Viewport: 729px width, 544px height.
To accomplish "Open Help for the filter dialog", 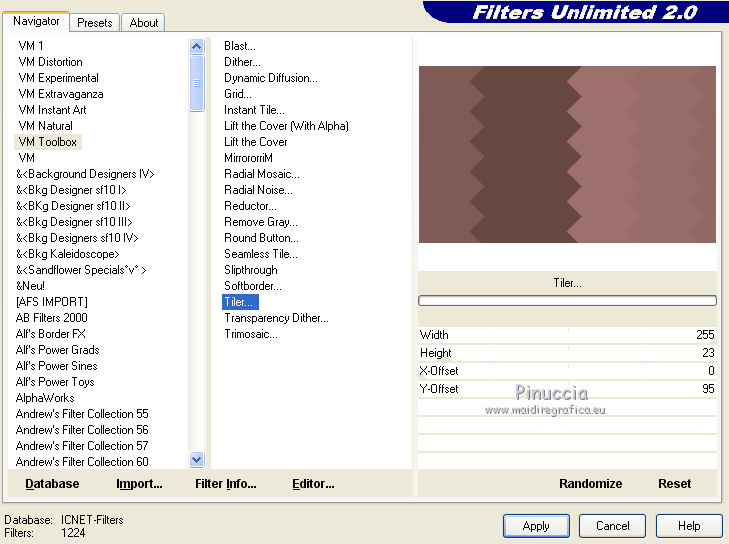I will (689, 526).
